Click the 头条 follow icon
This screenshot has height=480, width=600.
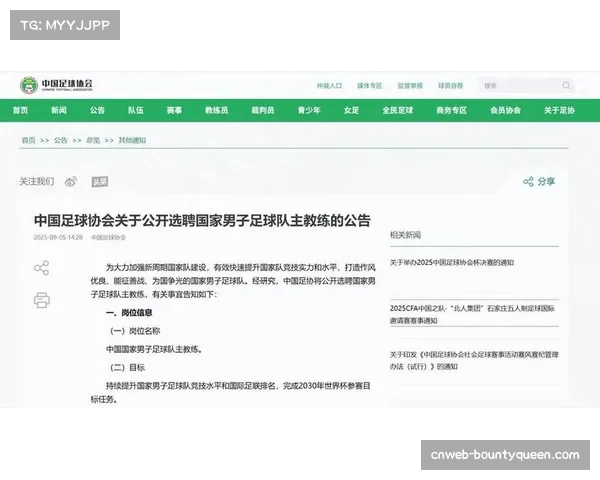(99, 182)
